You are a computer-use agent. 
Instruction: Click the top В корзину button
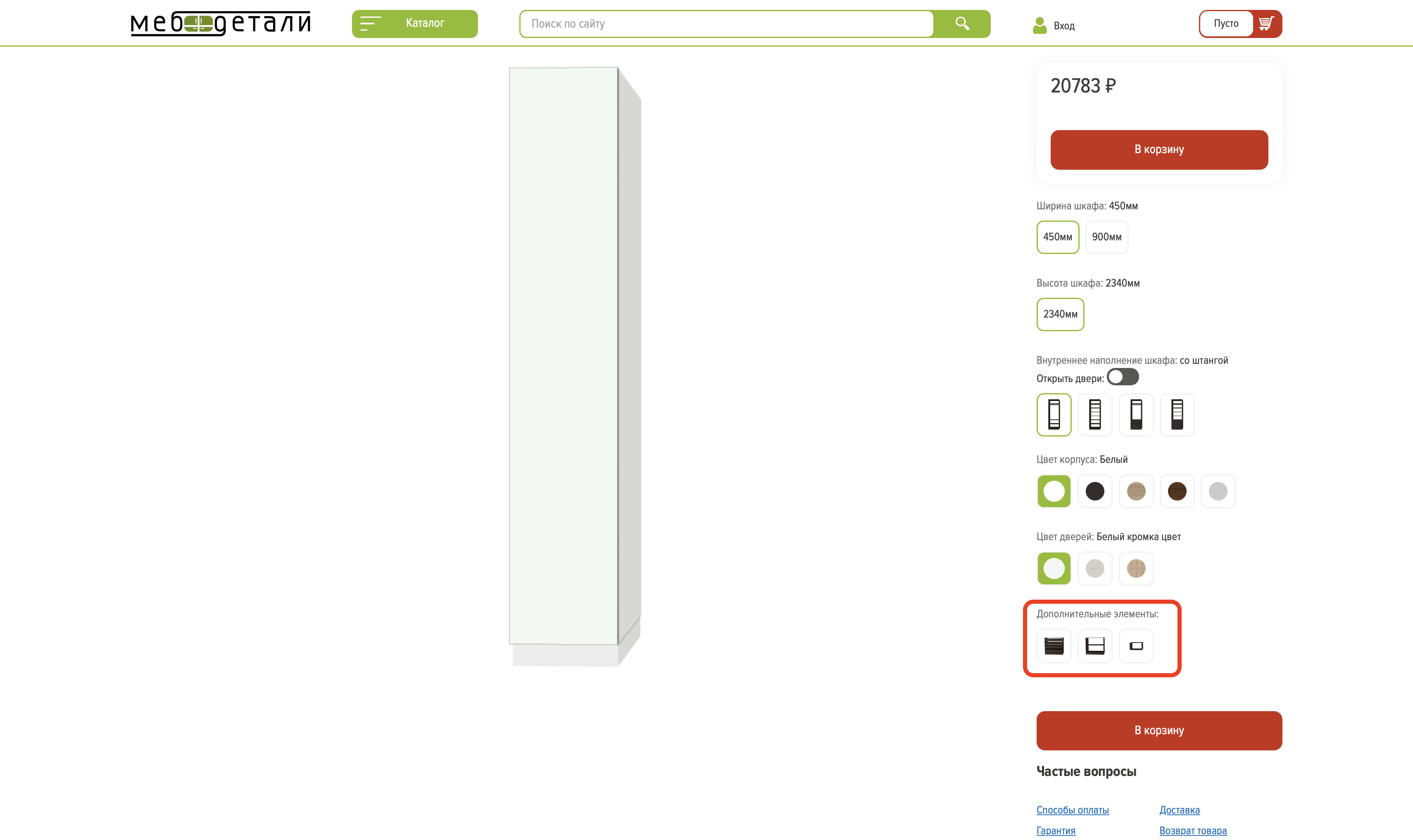pos(1158,149)
